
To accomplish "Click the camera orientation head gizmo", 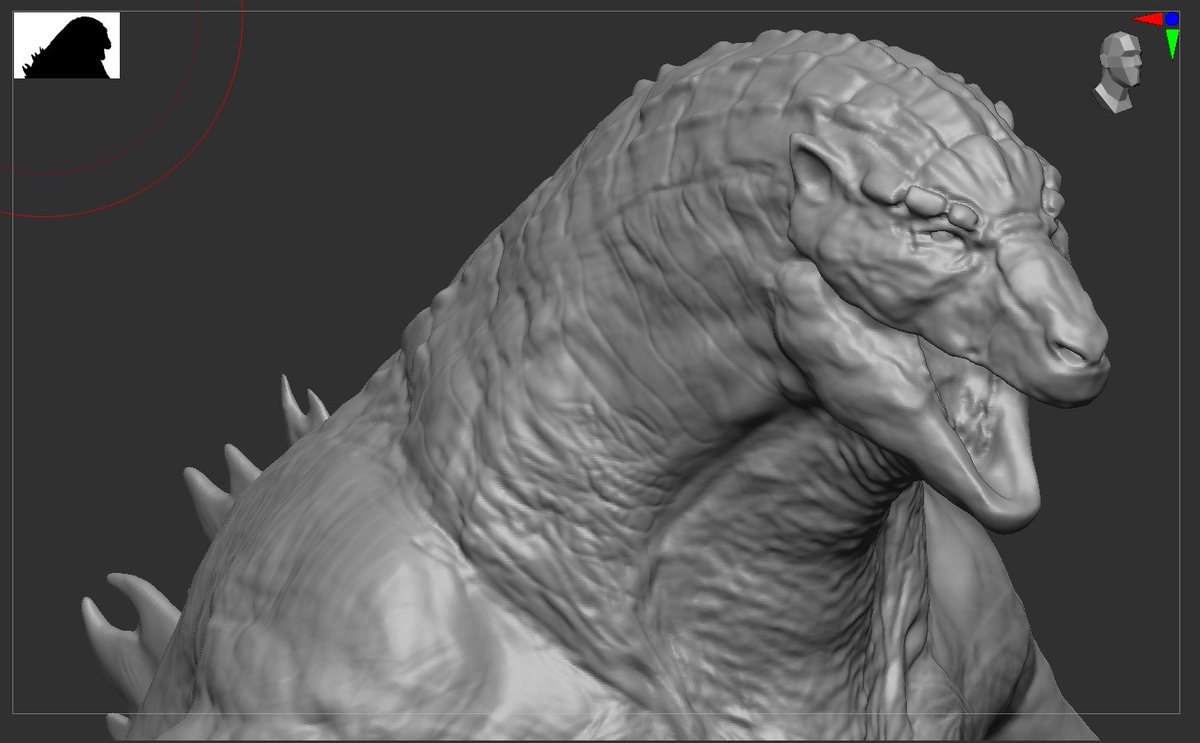I will [1118, 71].
